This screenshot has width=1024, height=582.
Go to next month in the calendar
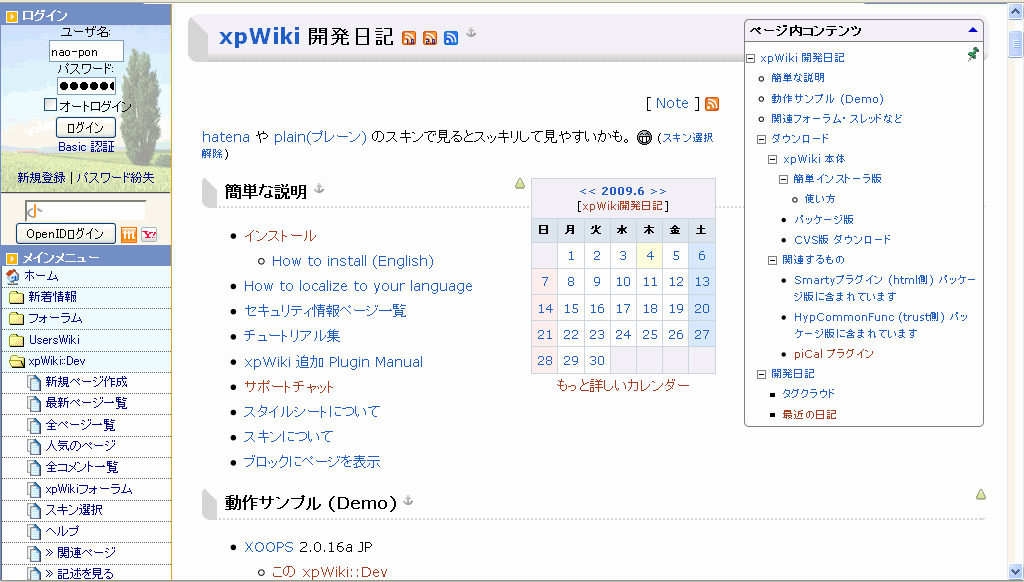coord(658,190)
